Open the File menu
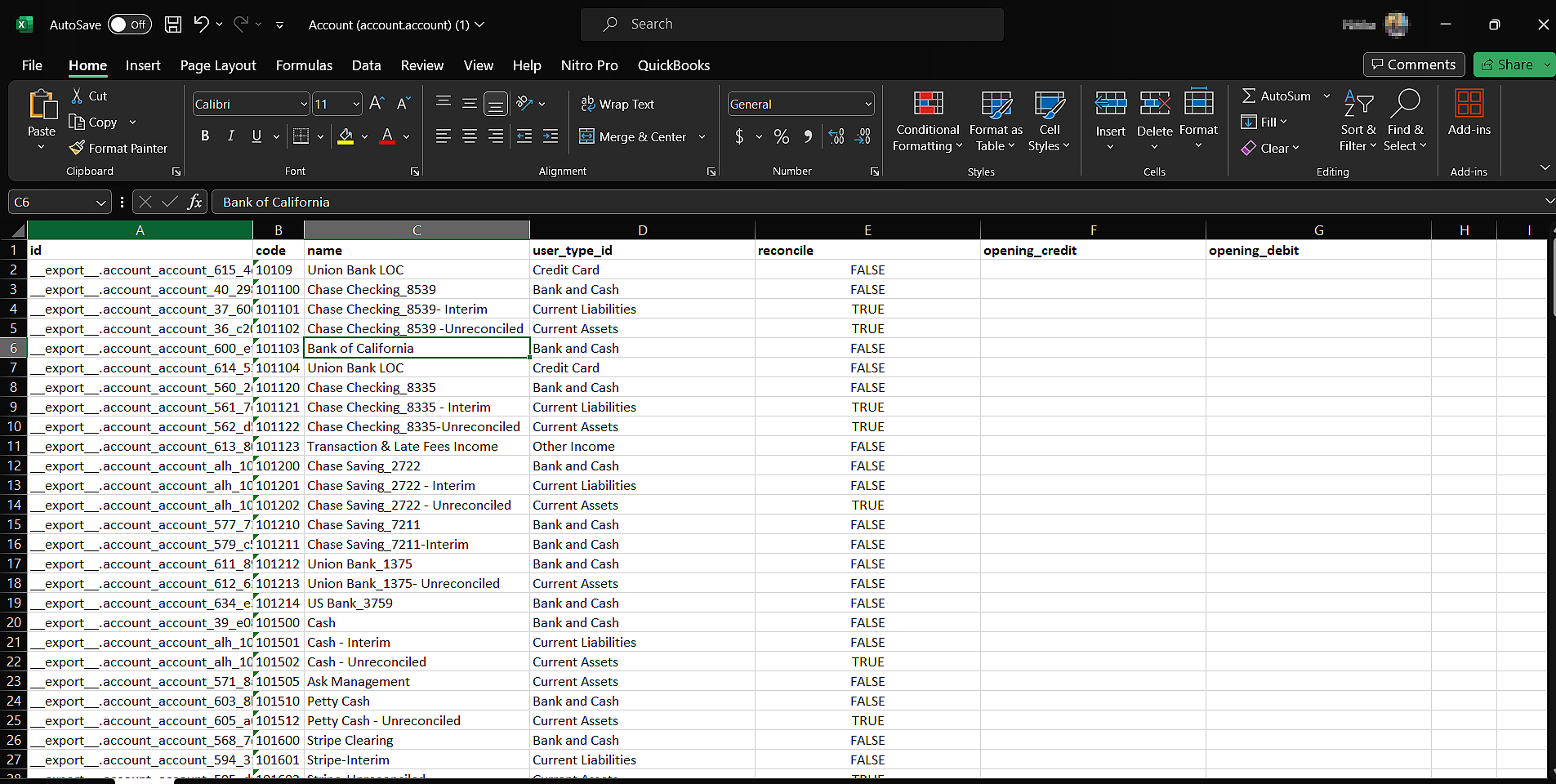Screen dimensions: 1556x784 [x=32, y=65]
